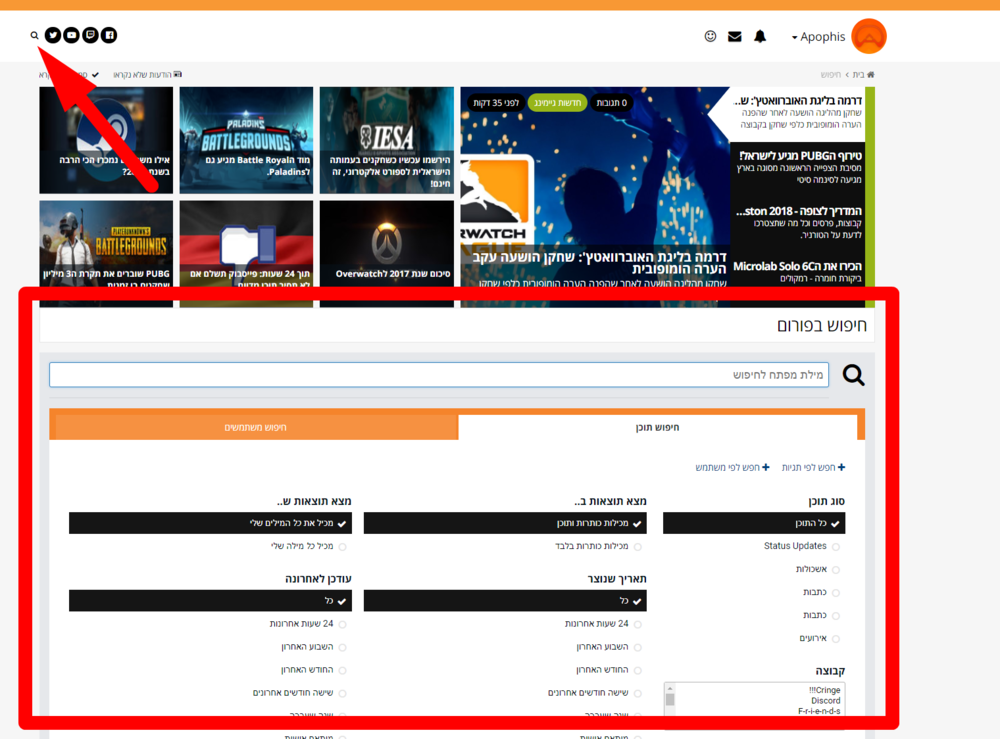Click the envelope messages icon

coord(735,37)
